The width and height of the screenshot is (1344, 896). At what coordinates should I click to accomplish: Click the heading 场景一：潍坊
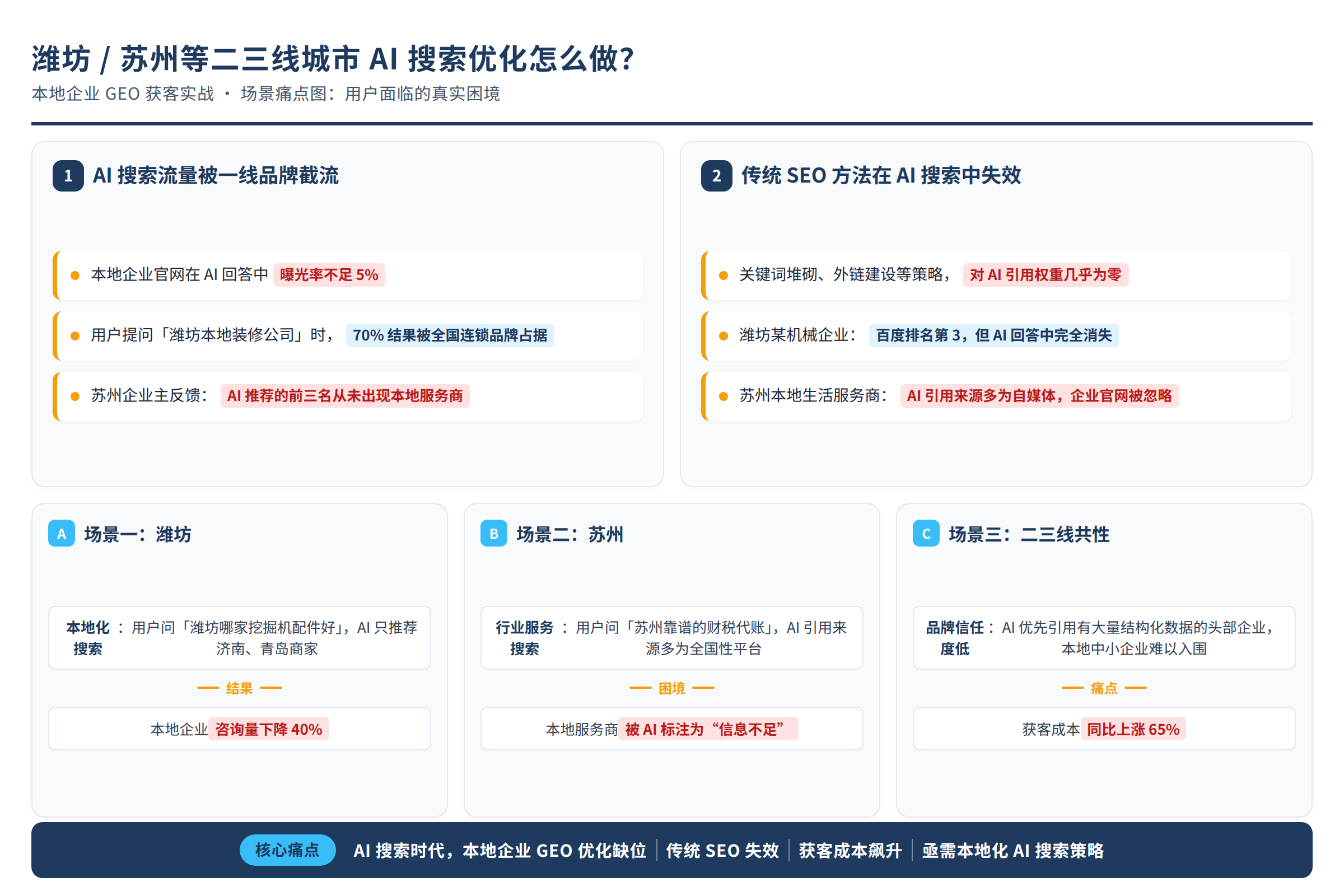[x=138, y=534]
